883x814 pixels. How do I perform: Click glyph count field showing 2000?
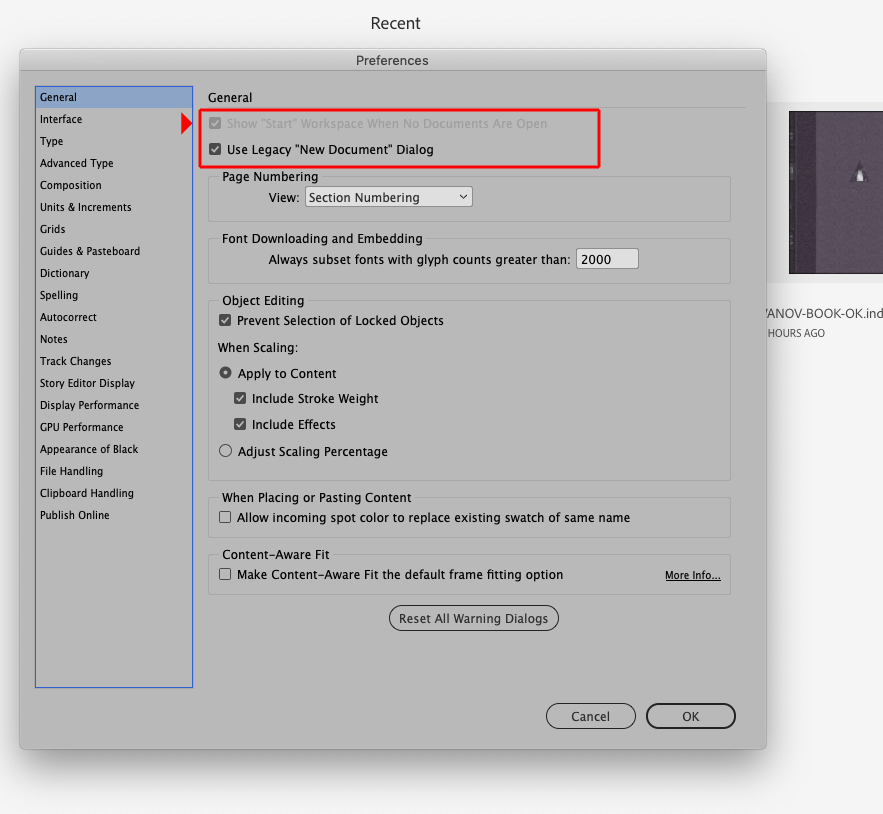(x=607, y=259)
